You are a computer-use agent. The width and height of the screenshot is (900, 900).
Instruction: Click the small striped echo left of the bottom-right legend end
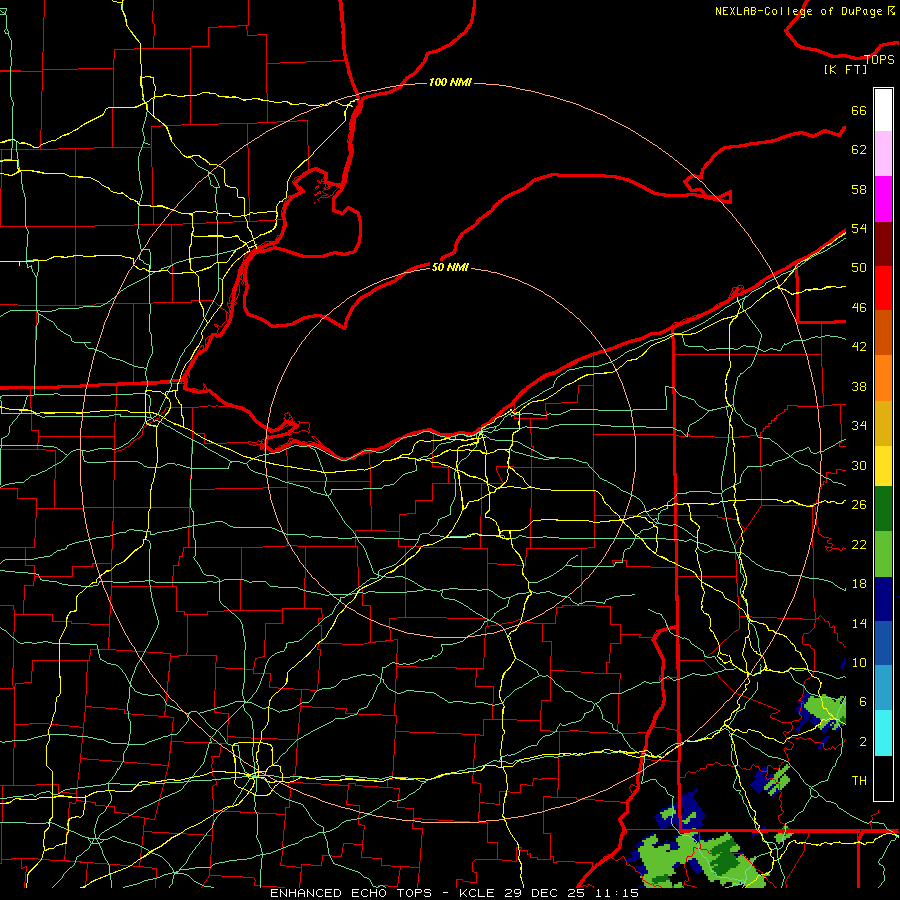click(x=770, y=779)
